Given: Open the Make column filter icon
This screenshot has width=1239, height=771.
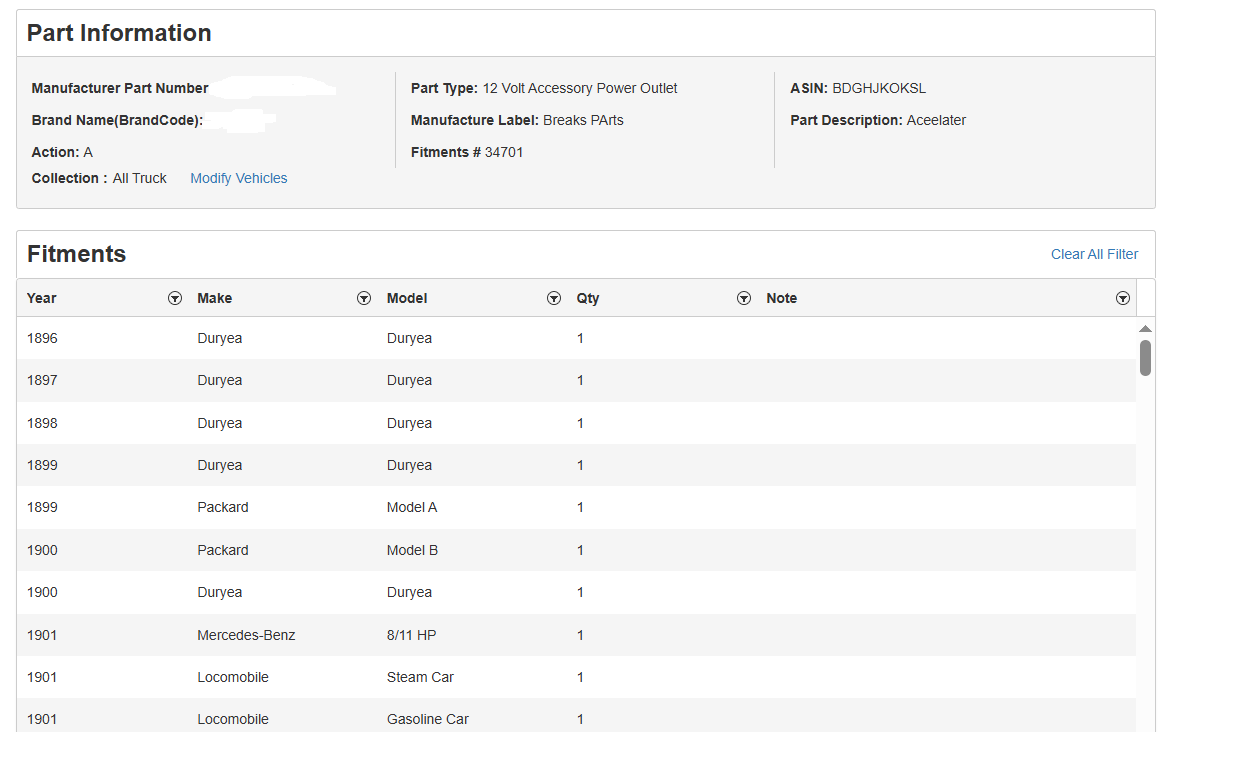Looking at the screenshot, I should pos(364,298).
